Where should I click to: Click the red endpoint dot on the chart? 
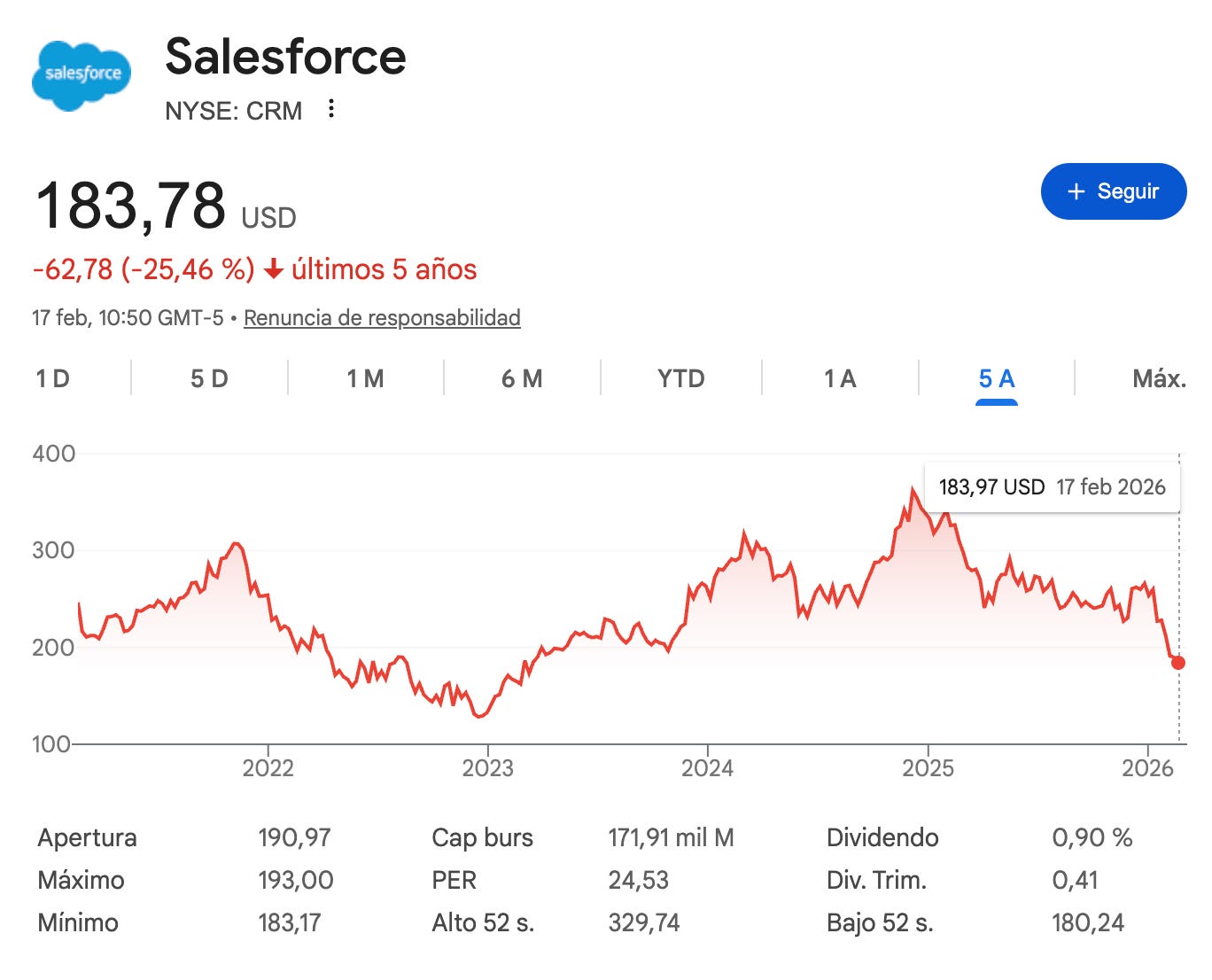[1178, 663]
